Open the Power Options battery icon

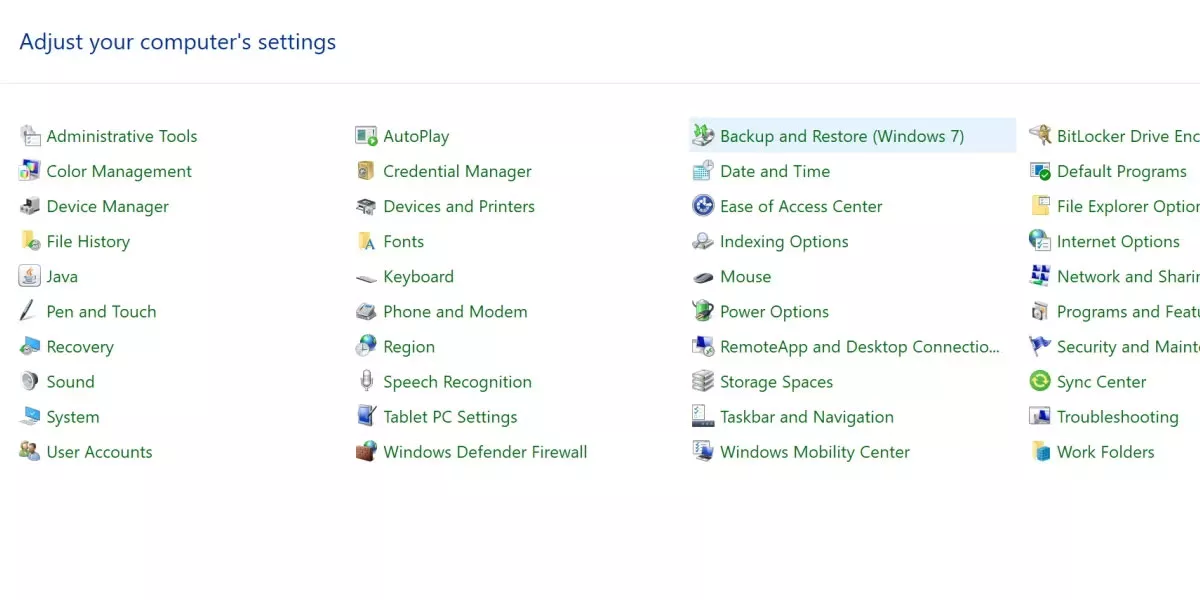(x=703, y=311)
